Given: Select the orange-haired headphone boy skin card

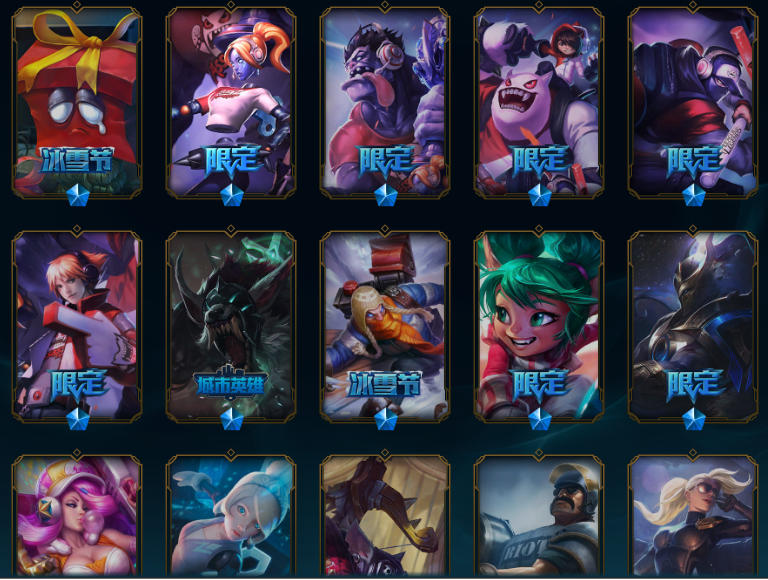Looking at the screenshot, I should 77,326.
